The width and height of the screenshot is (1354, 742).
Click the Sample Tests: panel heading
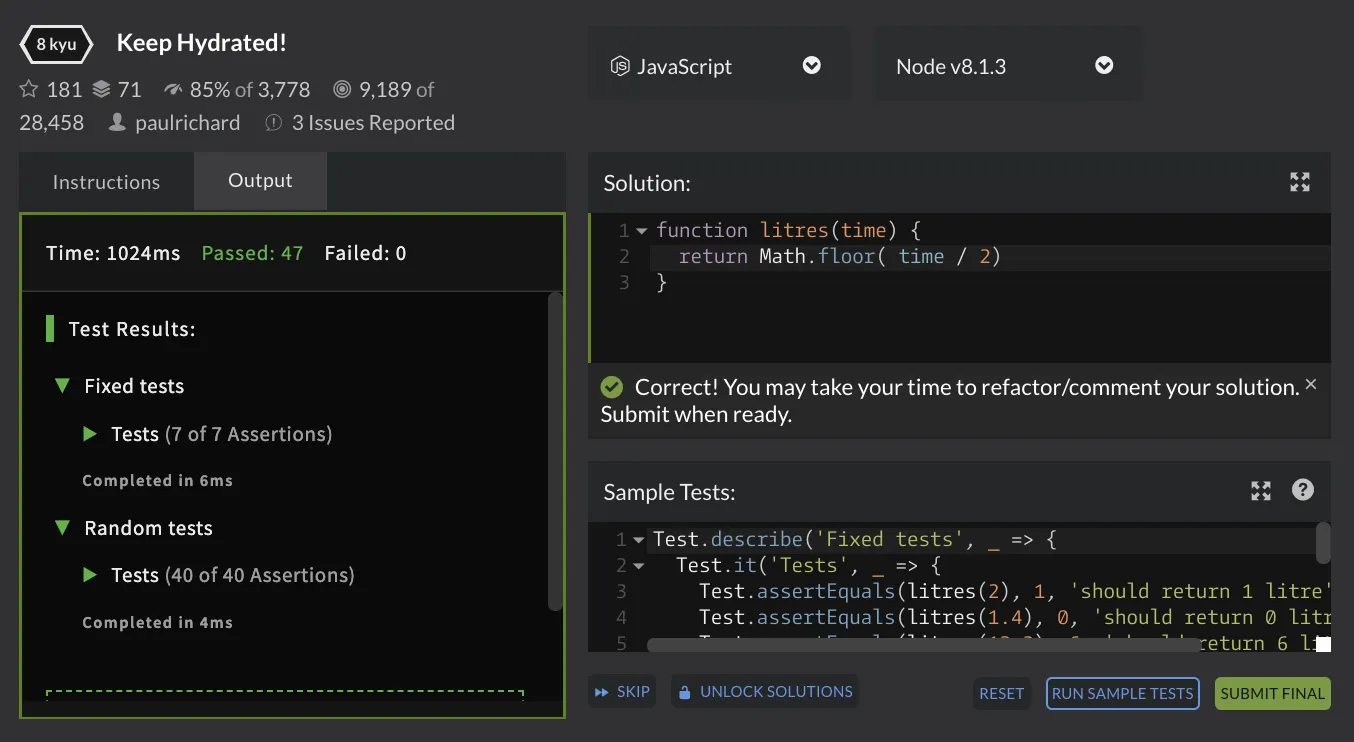click(669, 492)
